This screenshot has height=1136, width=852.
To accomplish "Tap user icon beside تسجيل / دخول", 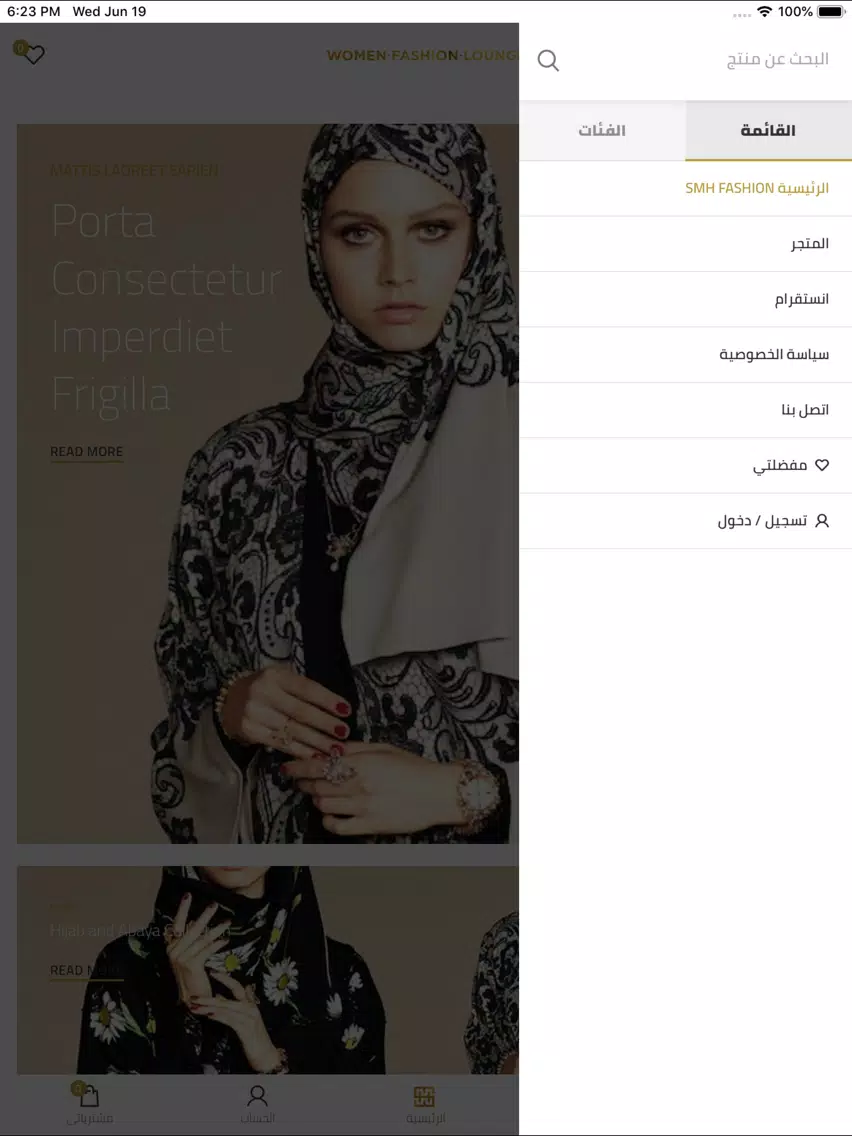I will [x=822, y=521].
